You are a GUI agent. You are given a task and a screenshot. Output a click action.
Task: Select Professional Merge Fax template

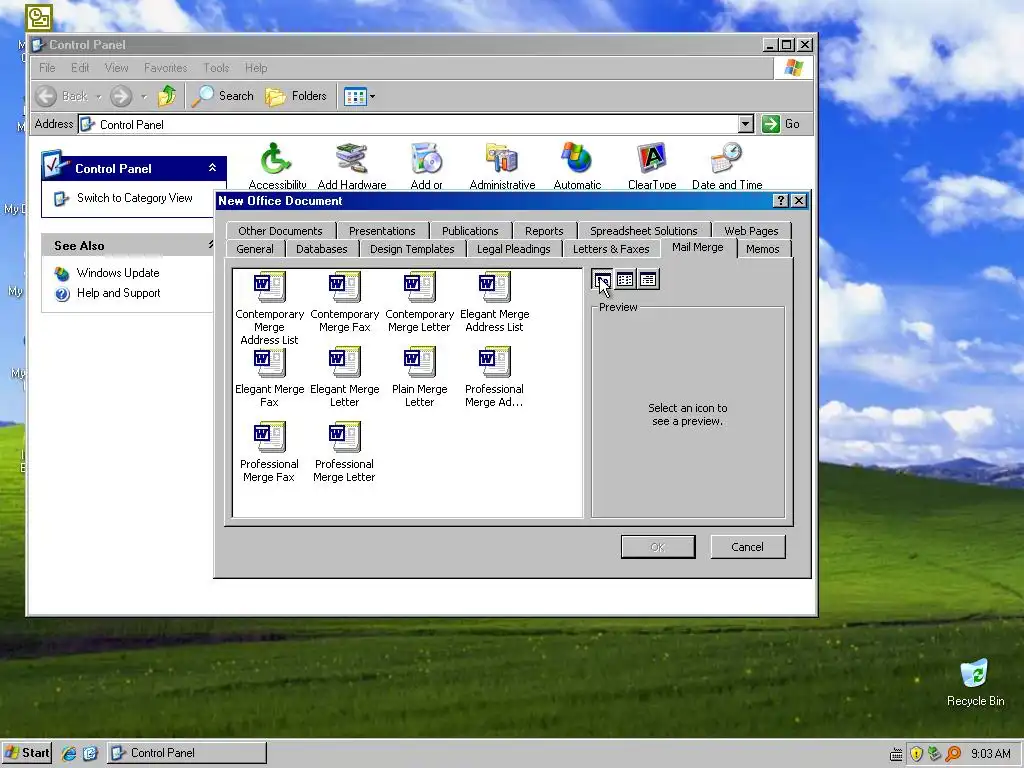[x=269, y=452]
